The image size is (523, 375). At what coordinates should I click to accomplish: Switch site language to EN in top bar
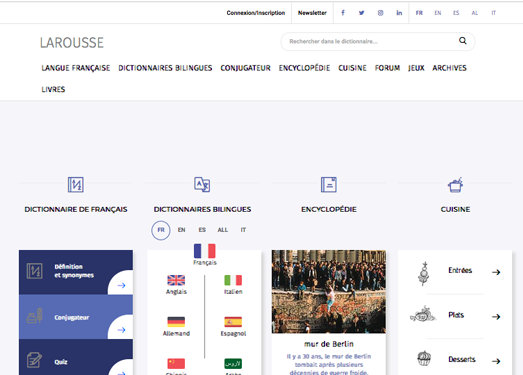click(x=438, y=13)
